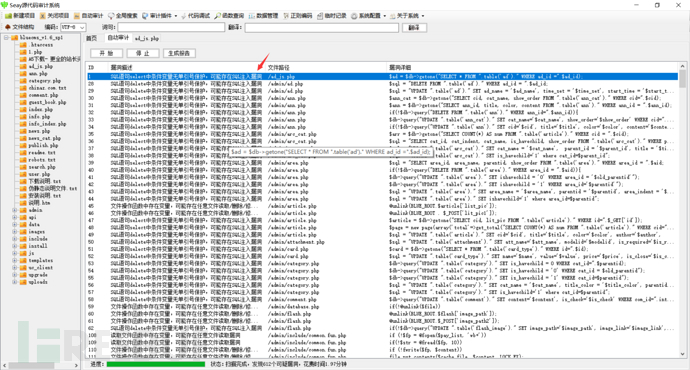Click the file icon beside robots.txt

coord(23,160)
